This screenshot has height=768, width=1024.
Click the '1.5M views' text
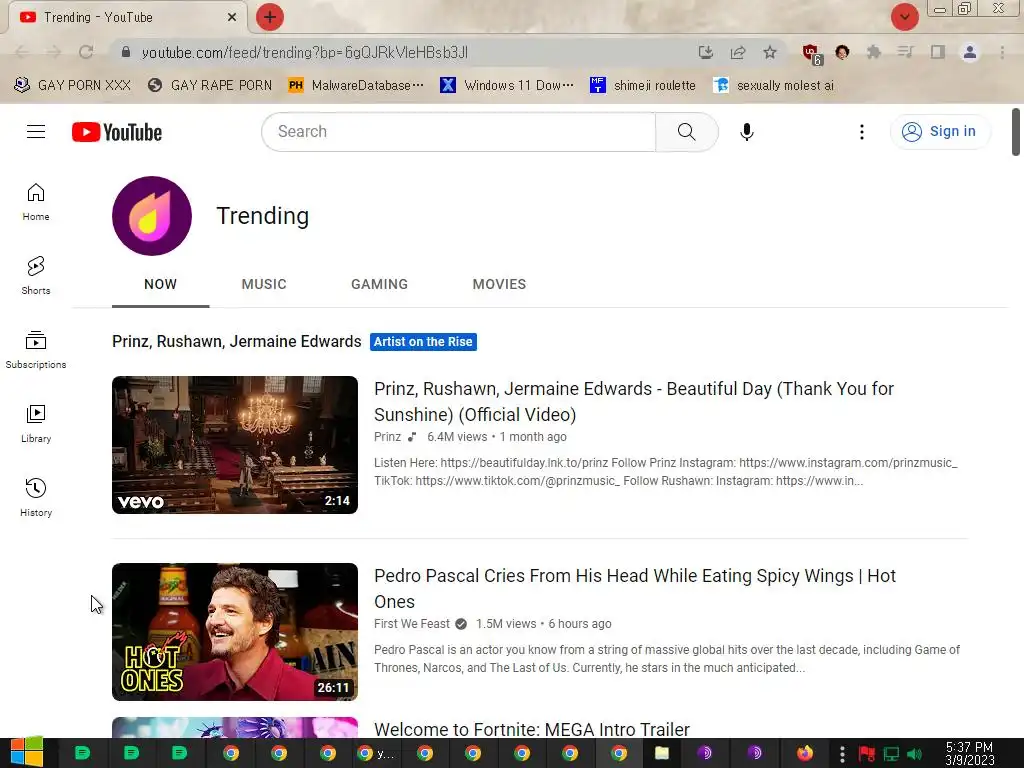[505, 624]
